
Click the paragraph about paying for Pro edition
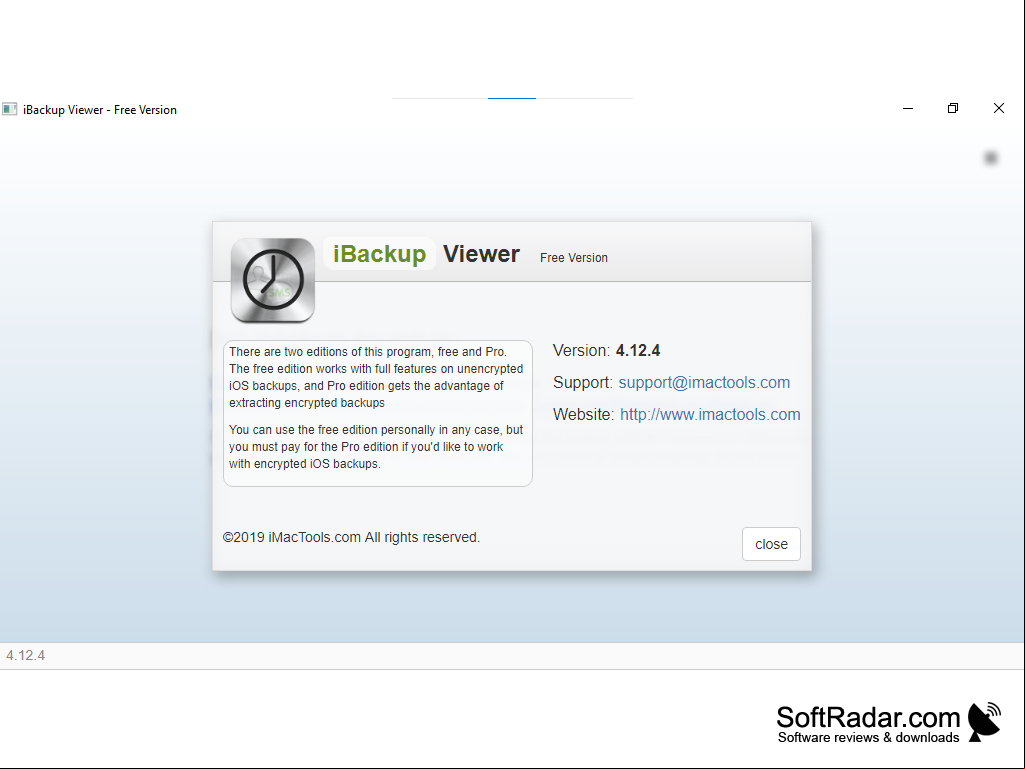(376, 447)
